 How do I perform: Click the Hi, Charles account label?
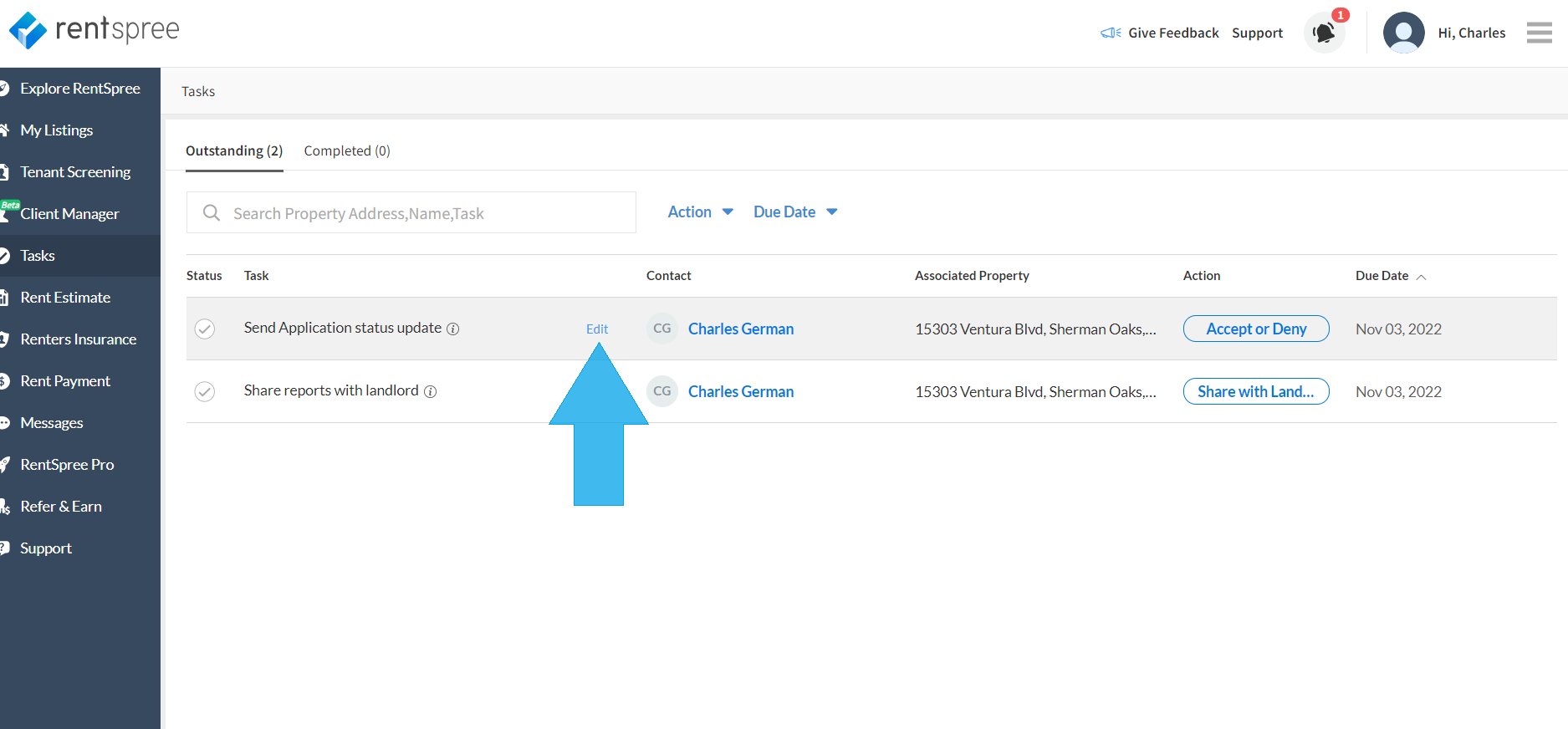(1471, 33)
